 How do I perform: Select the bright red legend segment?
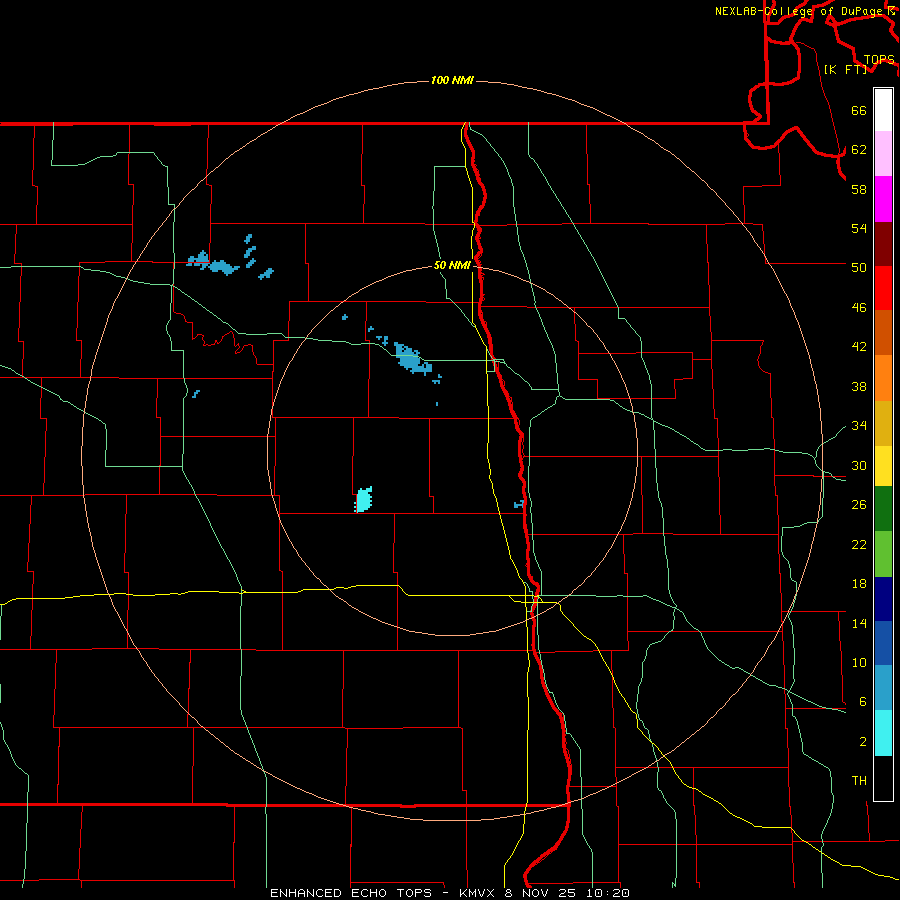click(x=883, y=288)
